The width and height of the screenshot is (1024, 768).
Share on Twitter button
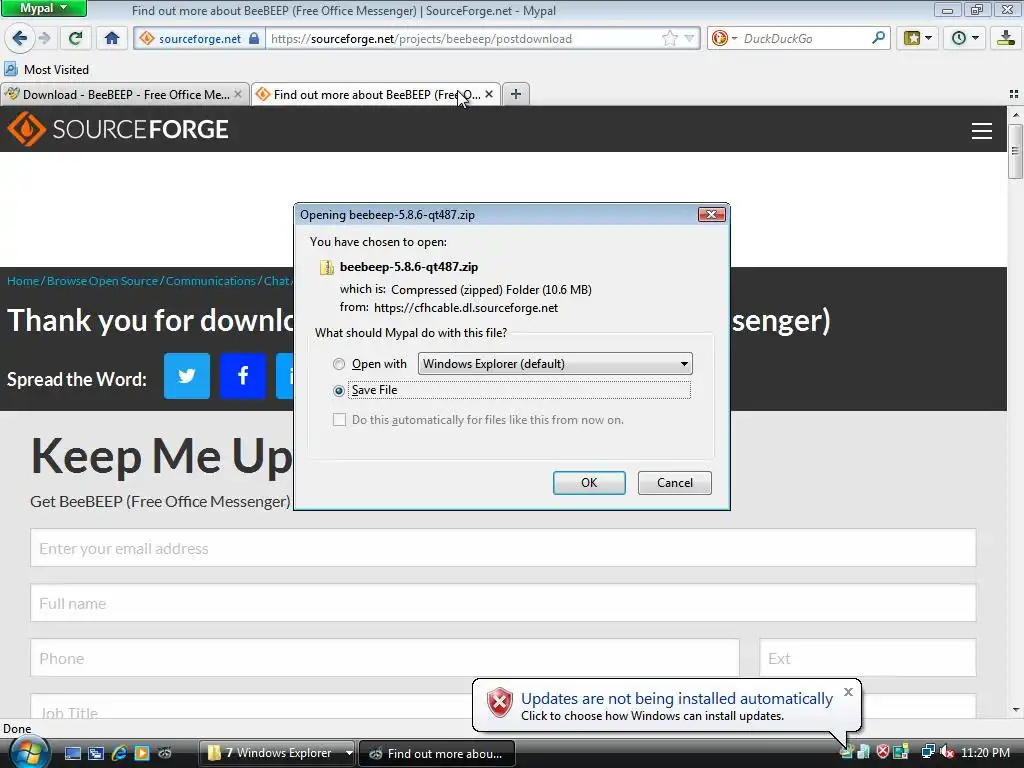point(187,376)
